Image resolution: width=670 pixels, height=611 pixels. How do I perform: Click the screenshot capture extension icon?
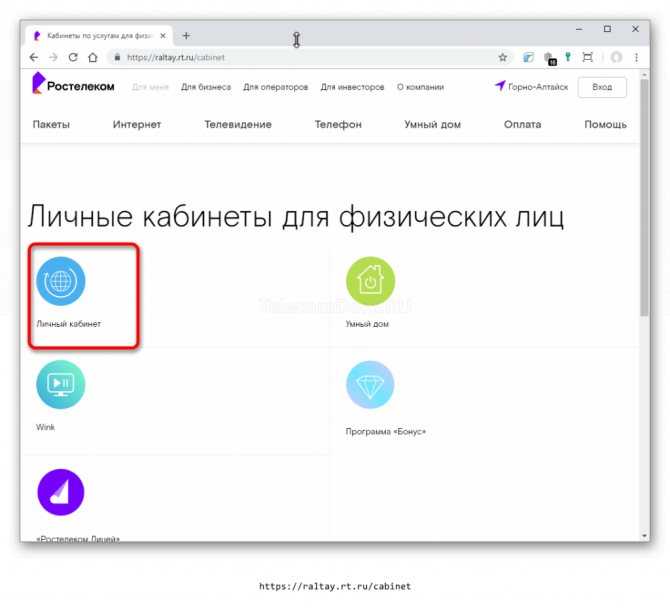tap(588, 57)
